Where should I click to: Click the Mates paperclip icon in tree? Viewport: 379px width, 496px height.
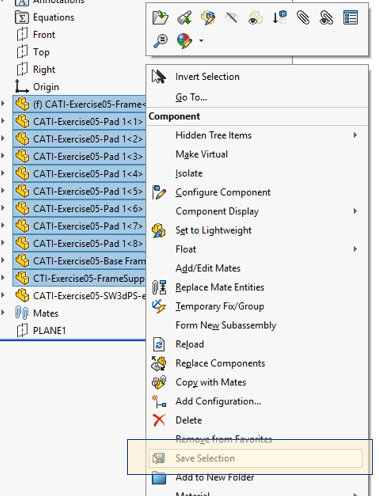click(x=22, y=313)
